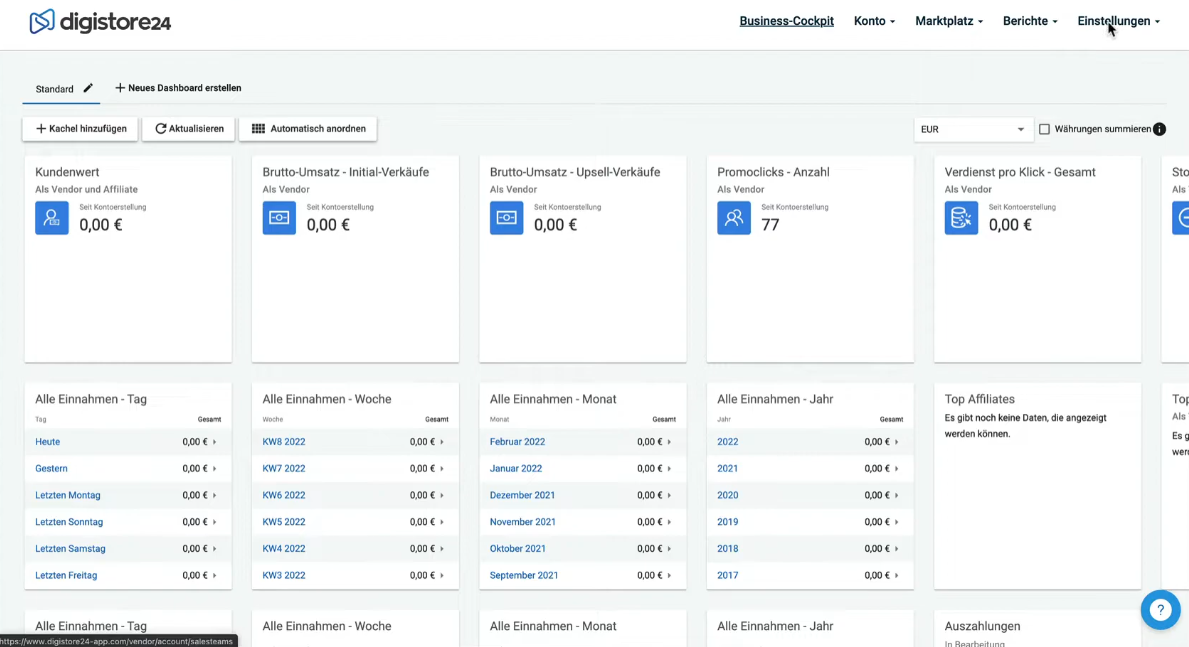Viewport: 1189px width, 647px height.
Task: Expand the Einstellungen menu
Action: (x=1118, y=21)
